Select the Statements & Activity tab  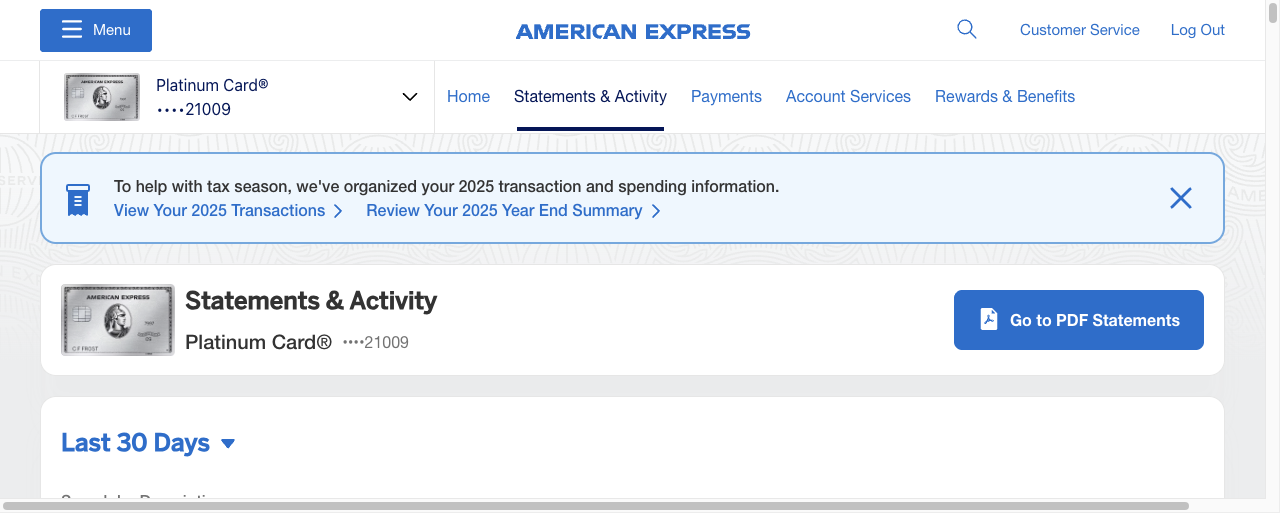pyautogui.click(x=590, y=97)
